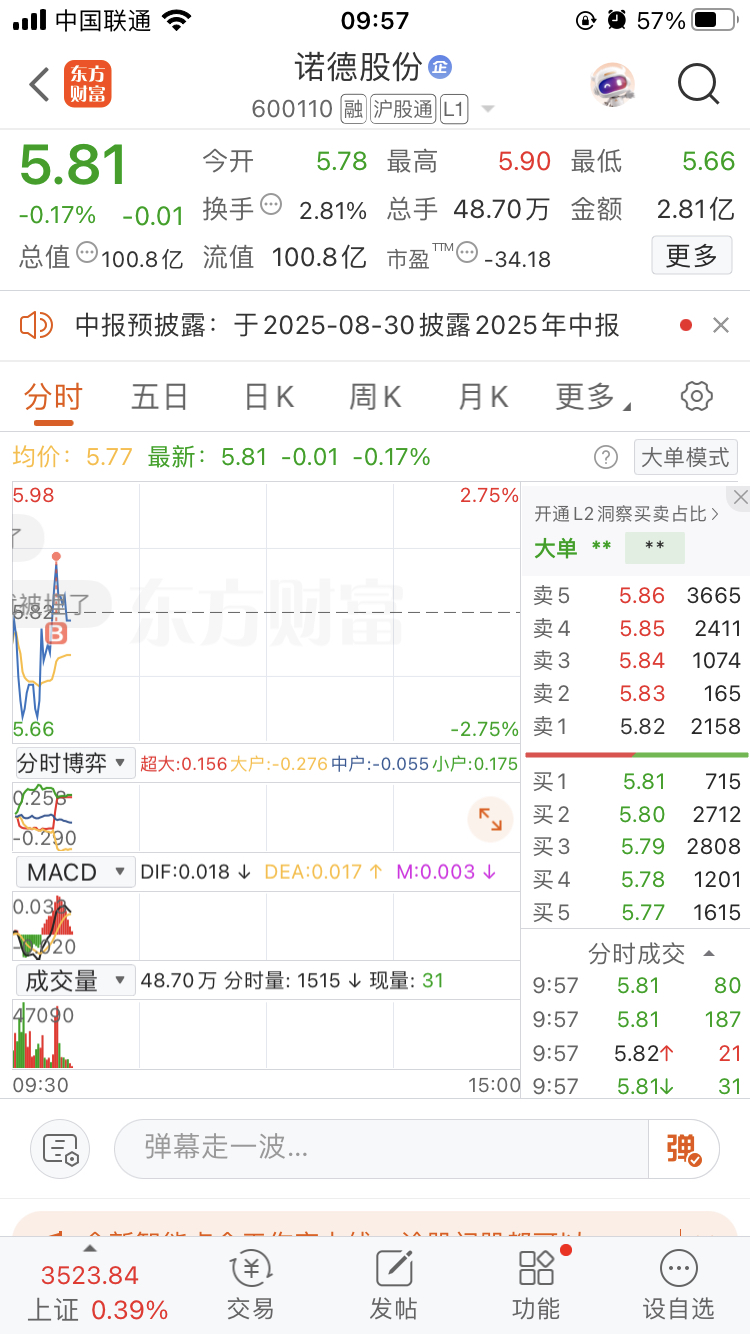Switch to the 五日 tab
Screen dimensions: 750x1334
pyautogui.click(x=160, y=397)
